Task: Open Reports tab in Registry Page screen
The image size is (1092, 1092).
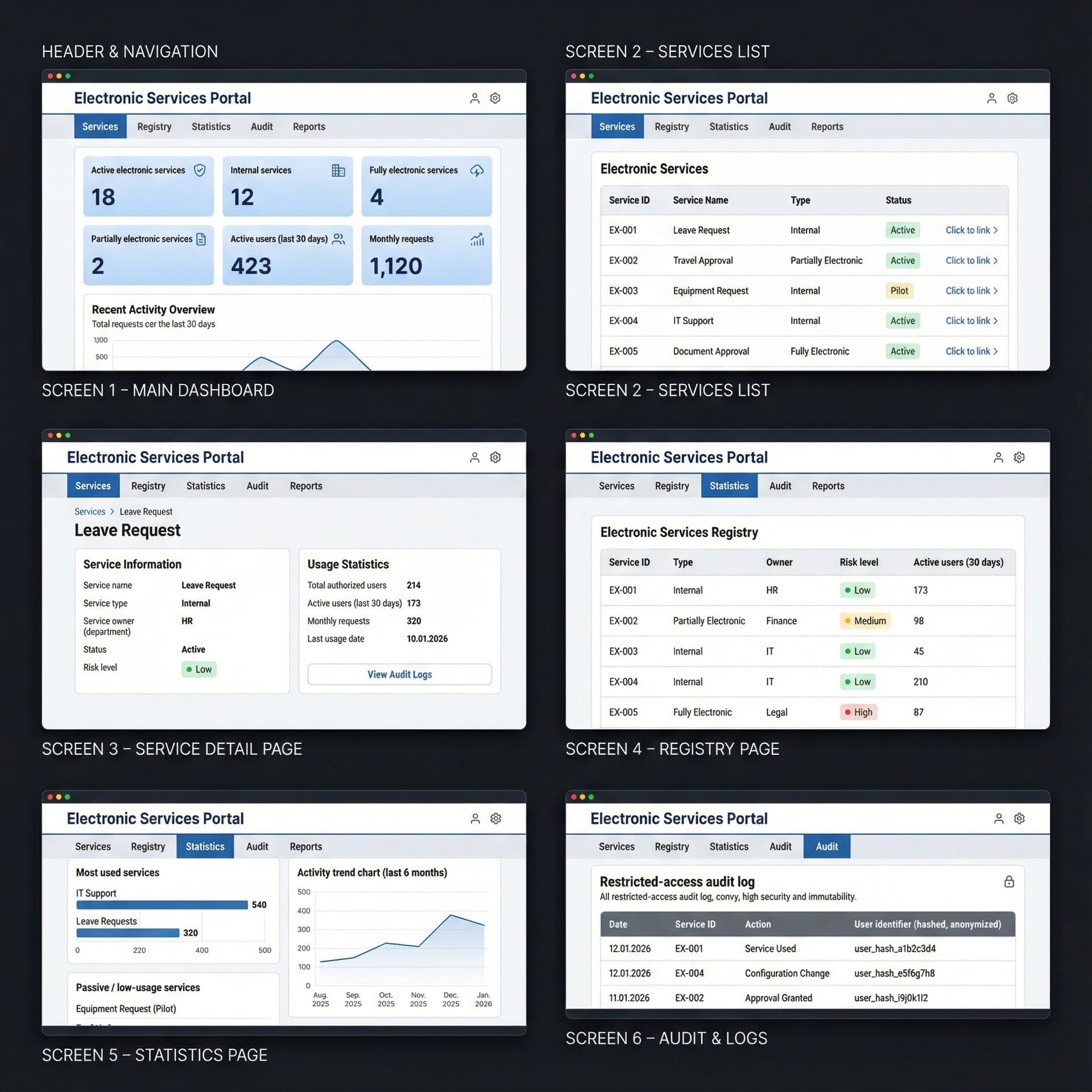Action: [828, 486]
